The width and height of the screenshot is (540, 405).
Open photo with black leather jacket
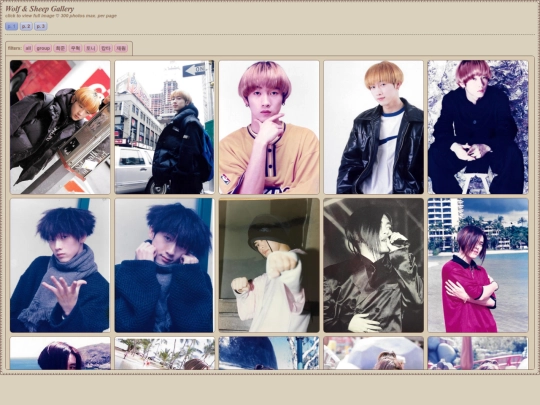(374, 127)
